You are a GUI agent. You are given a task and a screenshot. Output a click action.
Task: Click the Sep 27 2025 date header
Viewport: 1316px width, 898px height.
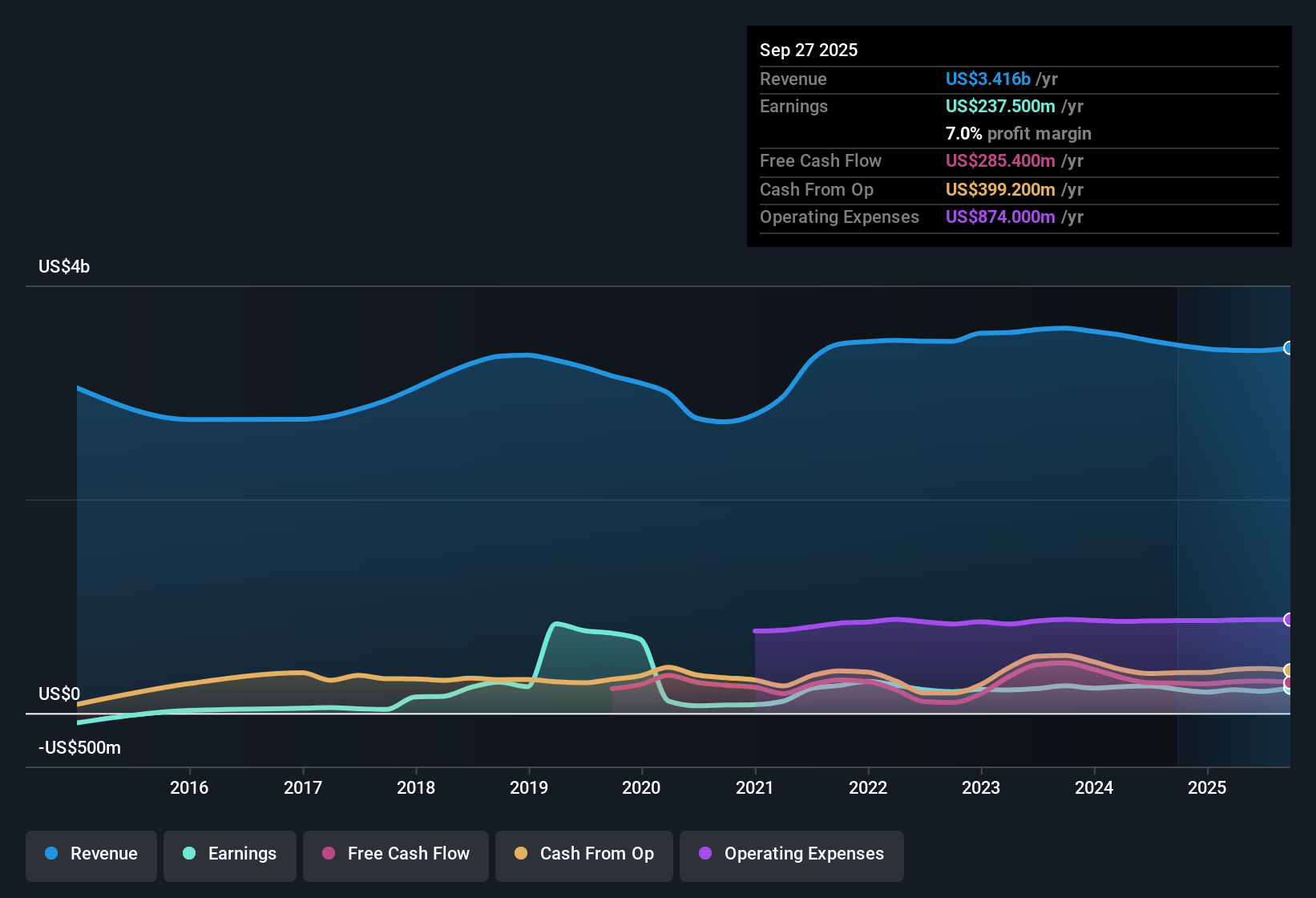click(x=809, y=50)
